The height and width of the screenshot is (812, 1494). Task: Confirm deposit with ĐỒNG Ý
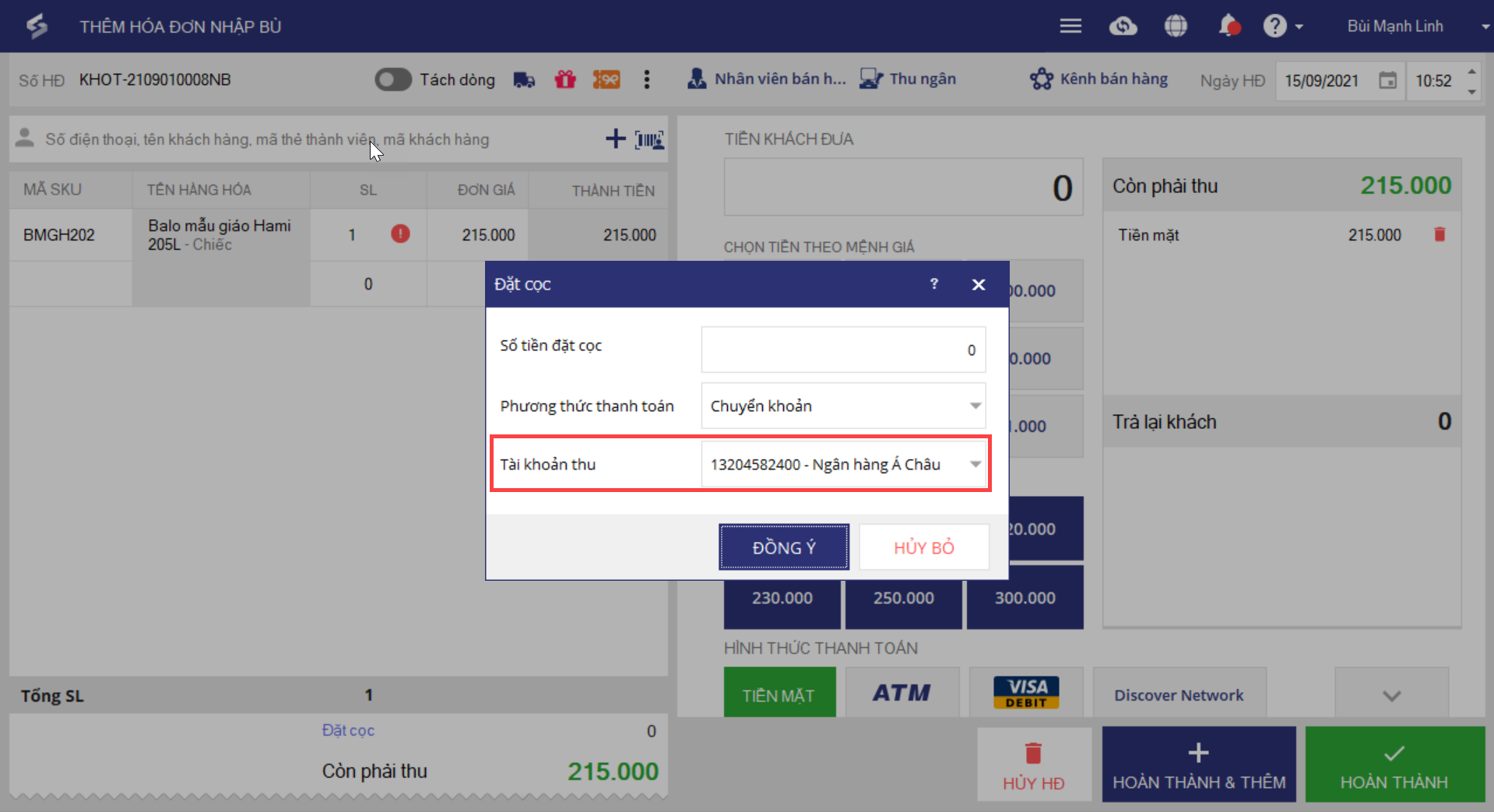pos(784,547)
